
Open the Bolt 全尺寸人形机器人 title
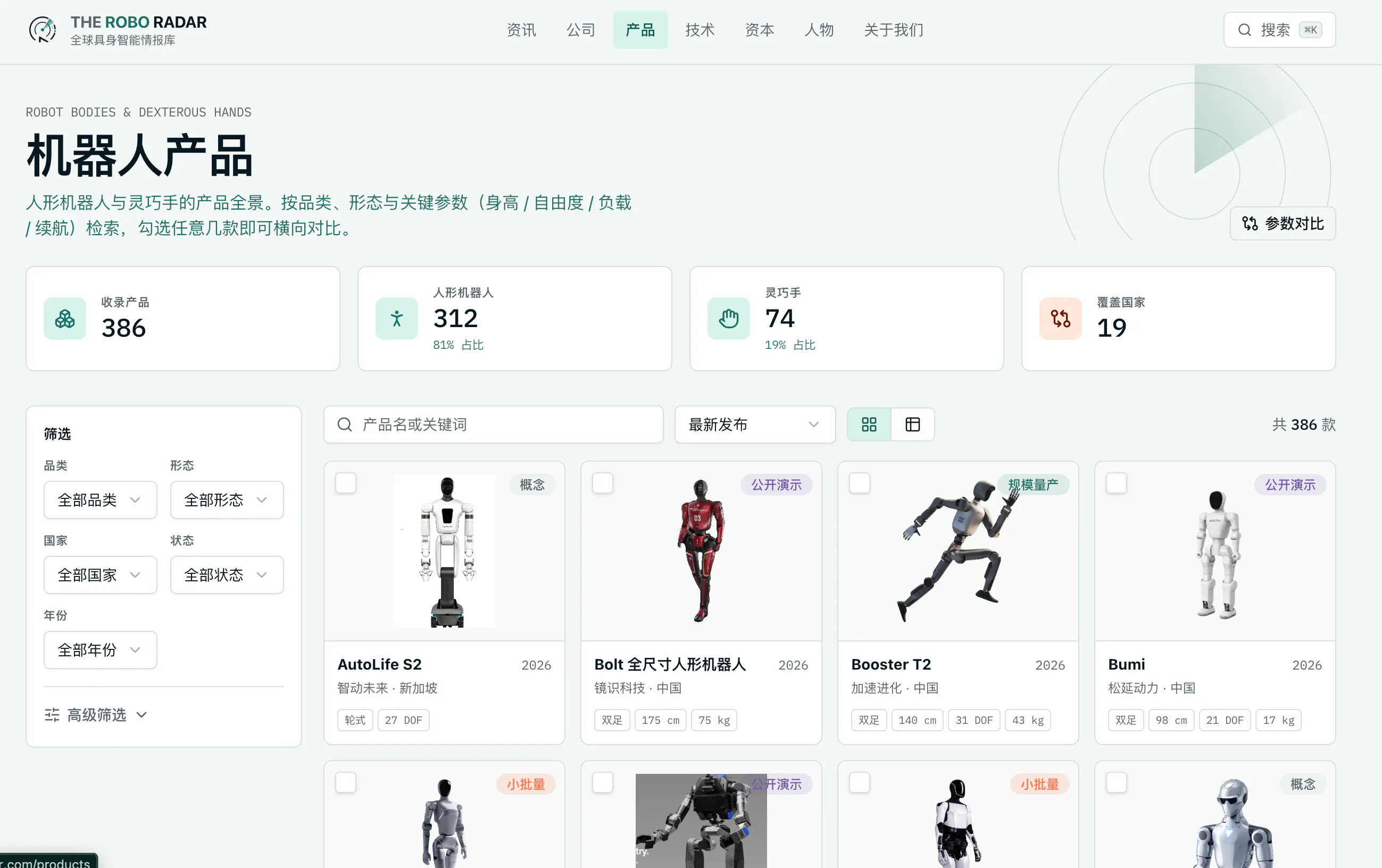670,664
